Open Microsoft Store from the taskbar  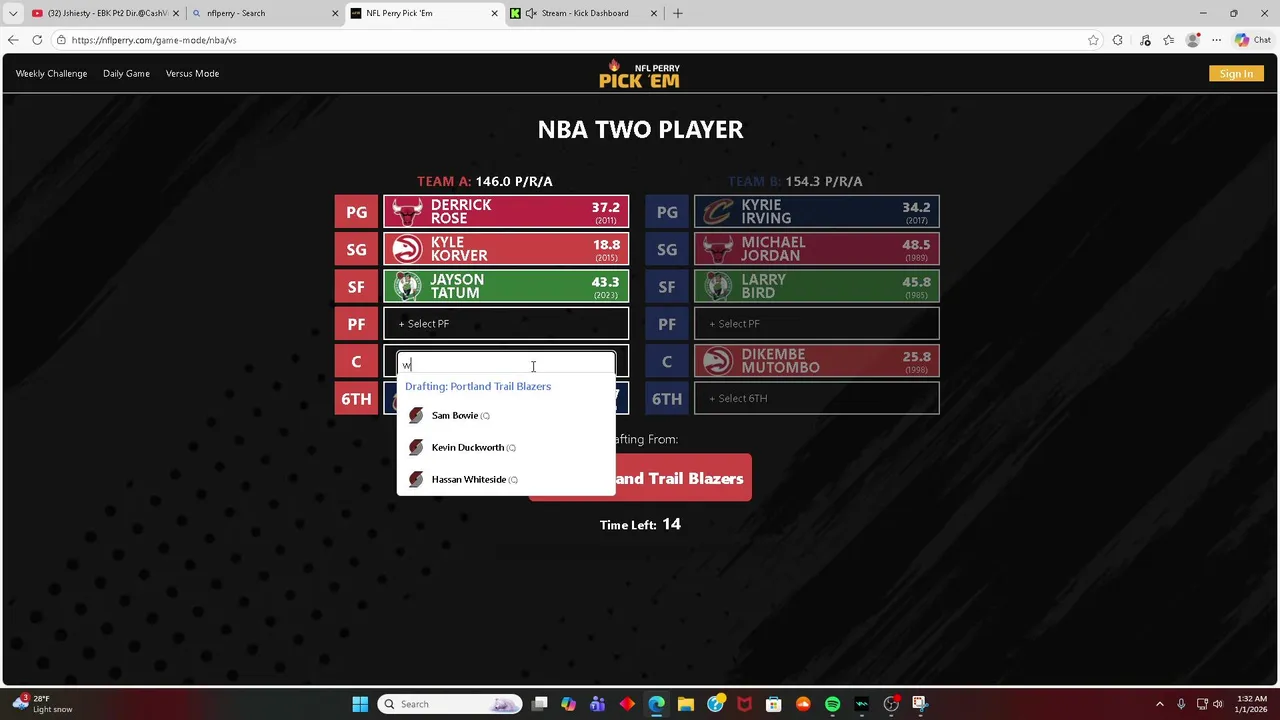(x=773, y=704)
